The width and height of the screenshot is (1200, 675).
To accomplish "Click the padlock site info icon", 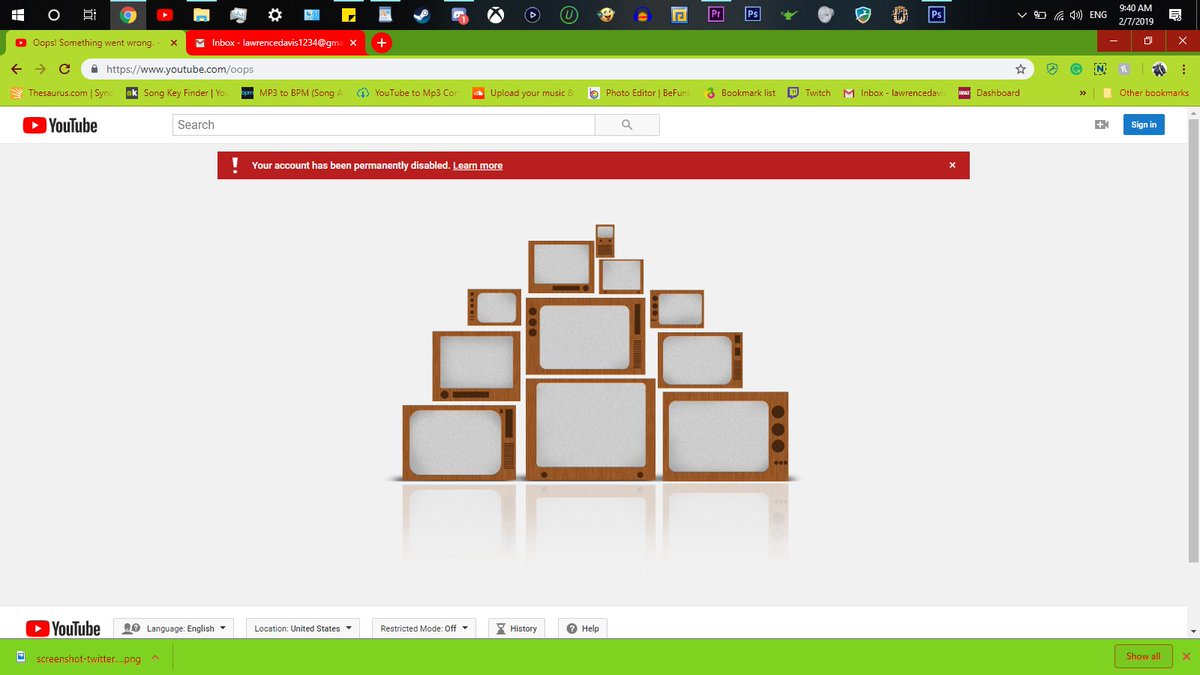I will (94, 70).
